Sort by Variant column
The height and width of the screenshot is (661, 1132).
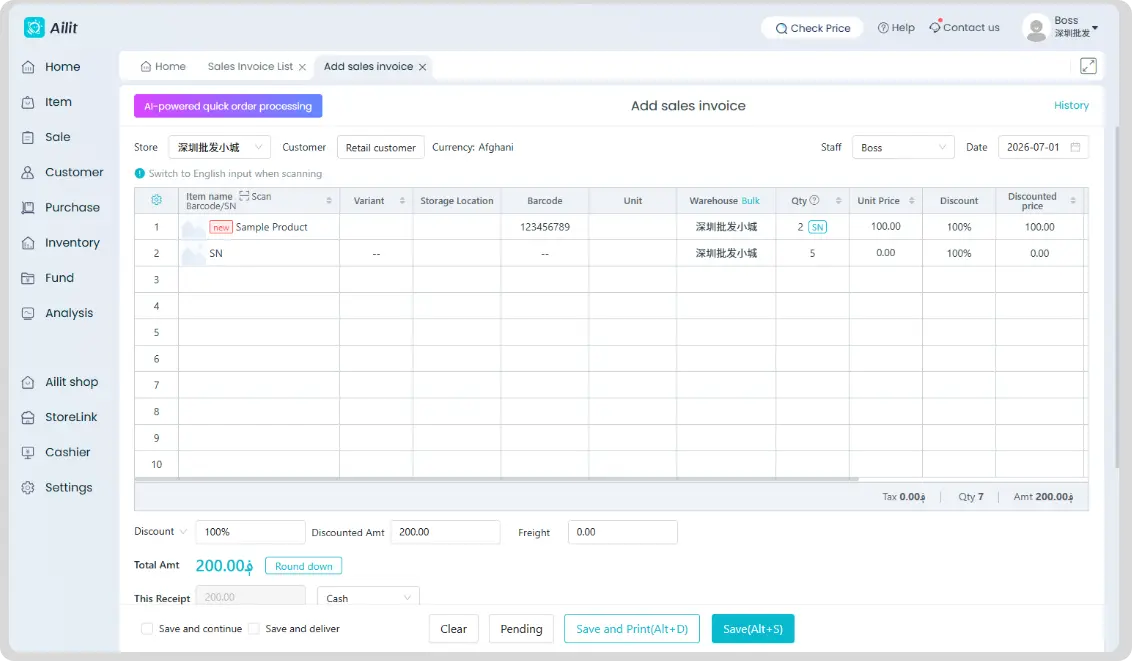click(402, 201)
